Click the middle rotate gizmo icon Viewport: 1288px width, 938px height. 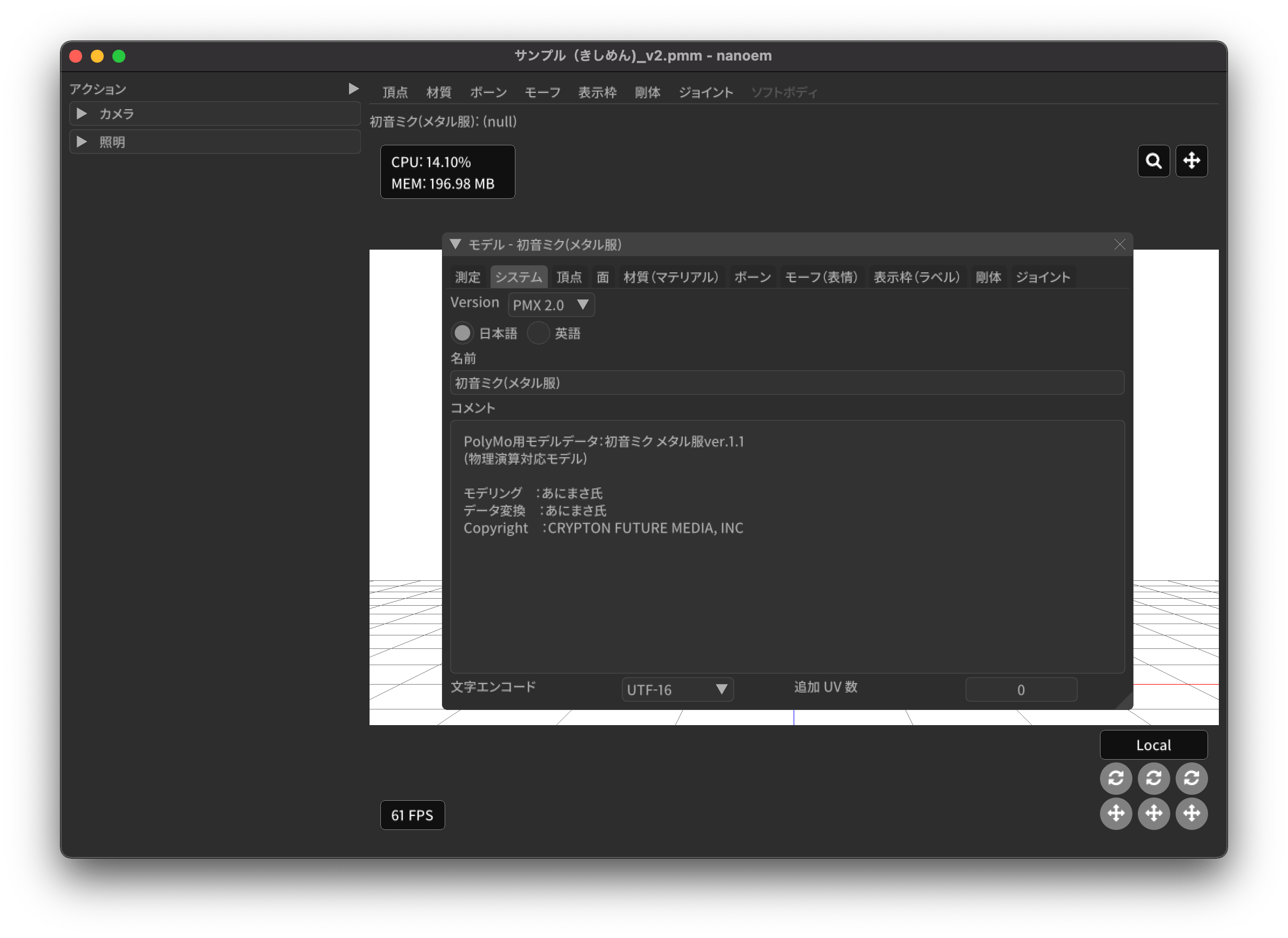click(1153, 778)
